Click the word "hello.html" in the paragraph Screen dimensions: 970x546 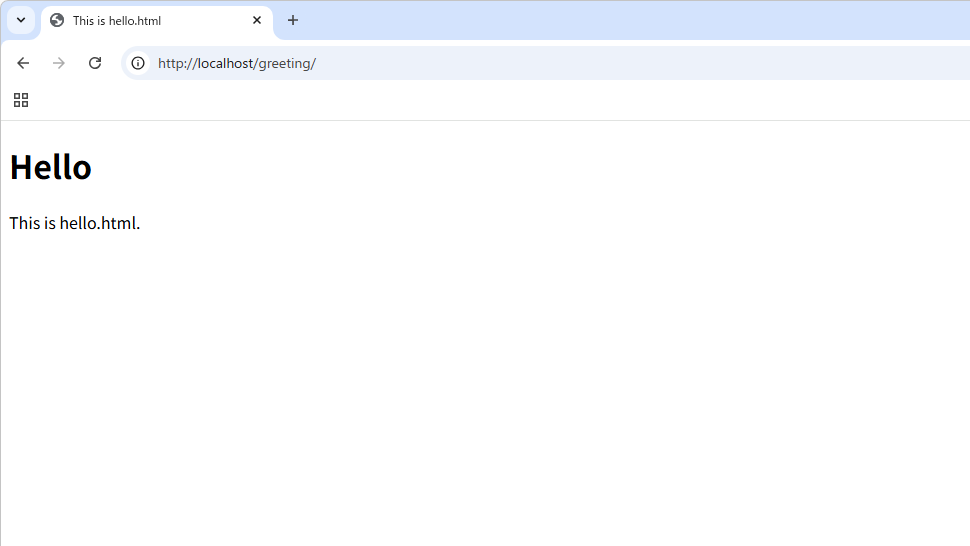coord(98,223)
